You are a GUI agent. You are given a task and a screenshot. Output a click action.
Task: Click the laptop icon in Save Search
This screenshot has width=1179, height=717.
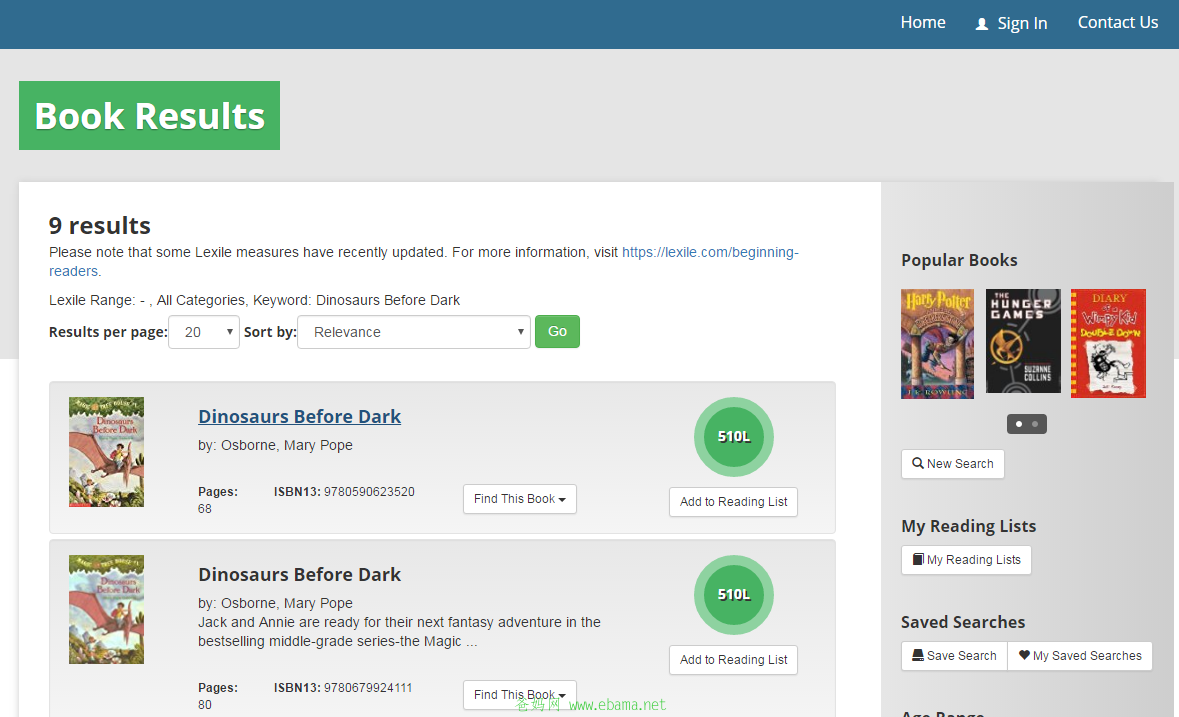point(917,655)
